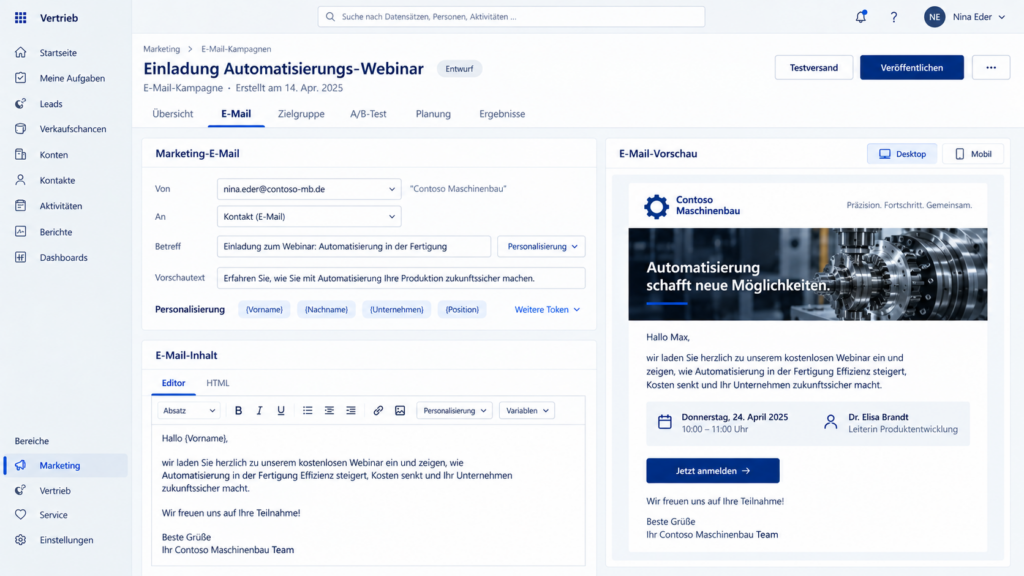Insert the {Vorname} token
Image resolution: width=1024 pixels, height=576 pixels.
coord(264,310)
